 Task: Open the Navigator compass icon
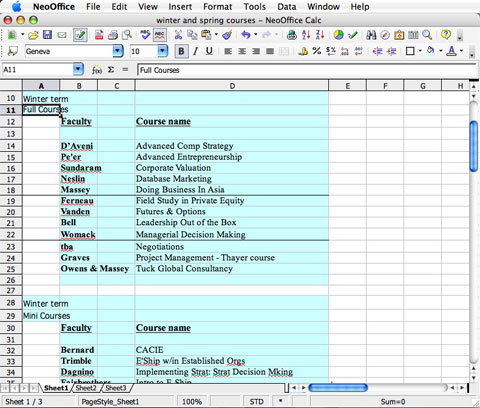tap(385, 35)
